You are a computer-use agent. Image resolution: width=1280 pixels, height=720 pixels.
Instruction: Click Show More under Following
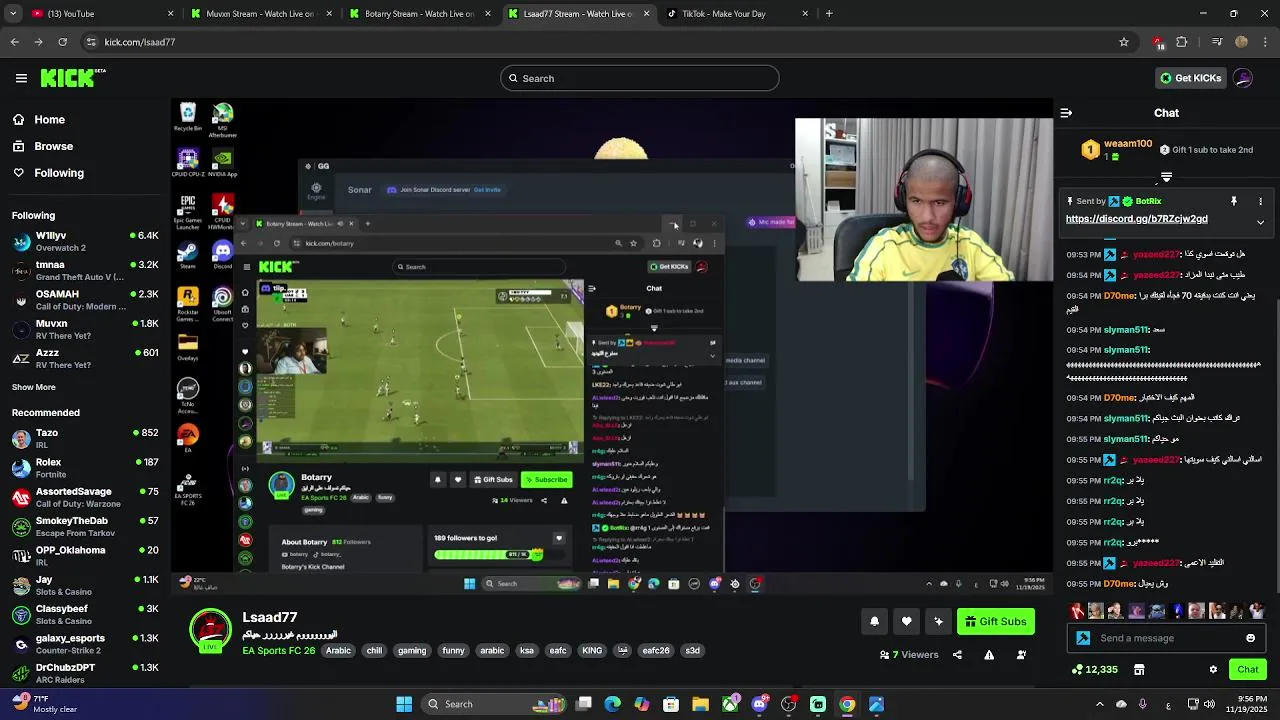tap(34, 387)
